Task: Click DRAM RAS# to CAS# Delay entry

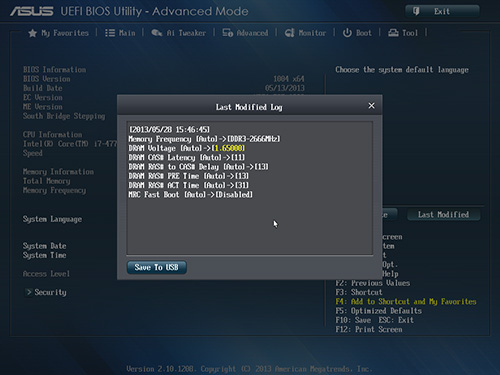Action: (x=198, y=167)
